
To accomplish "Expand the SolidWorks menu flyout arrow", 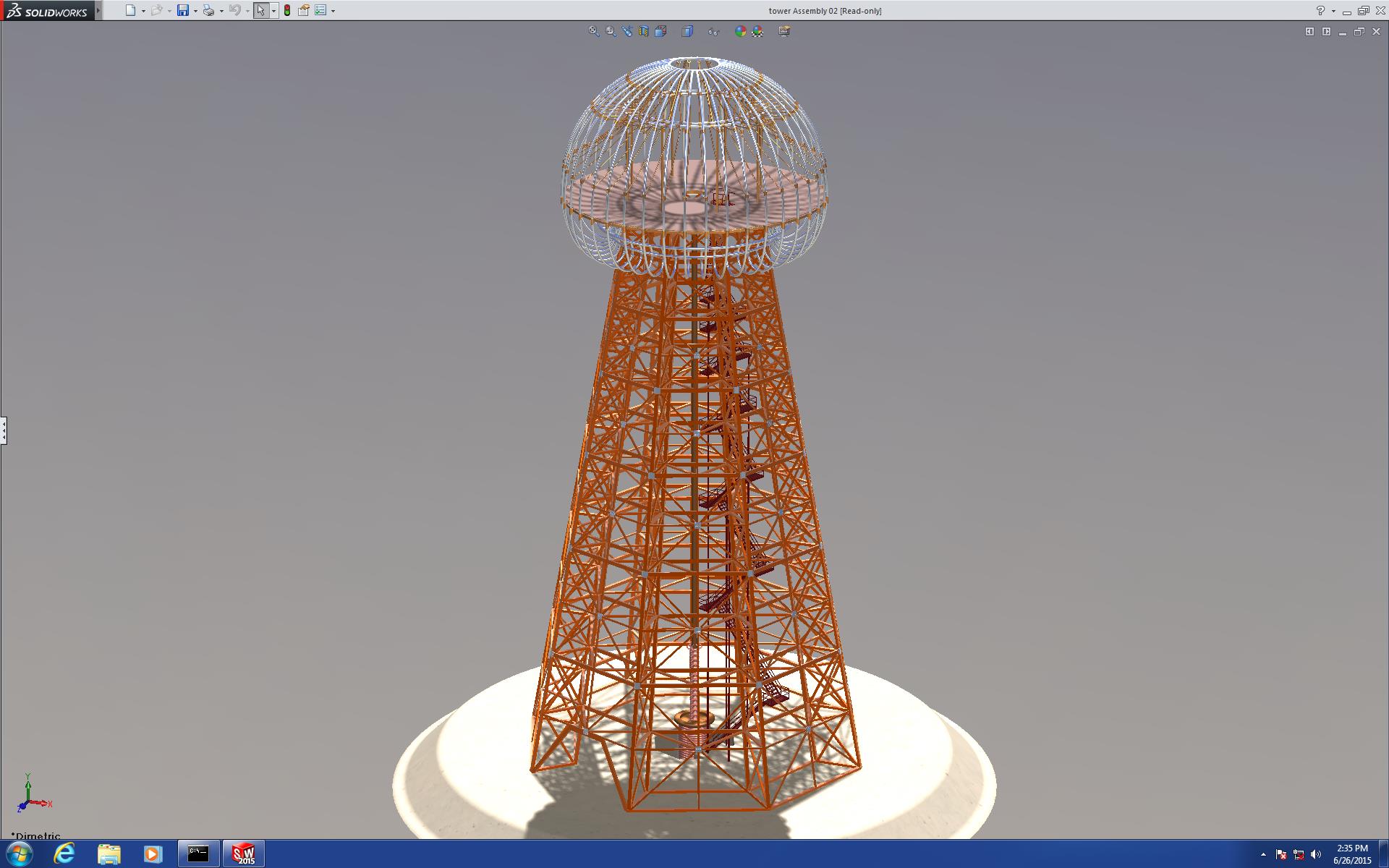I will [x=98, y=11].
